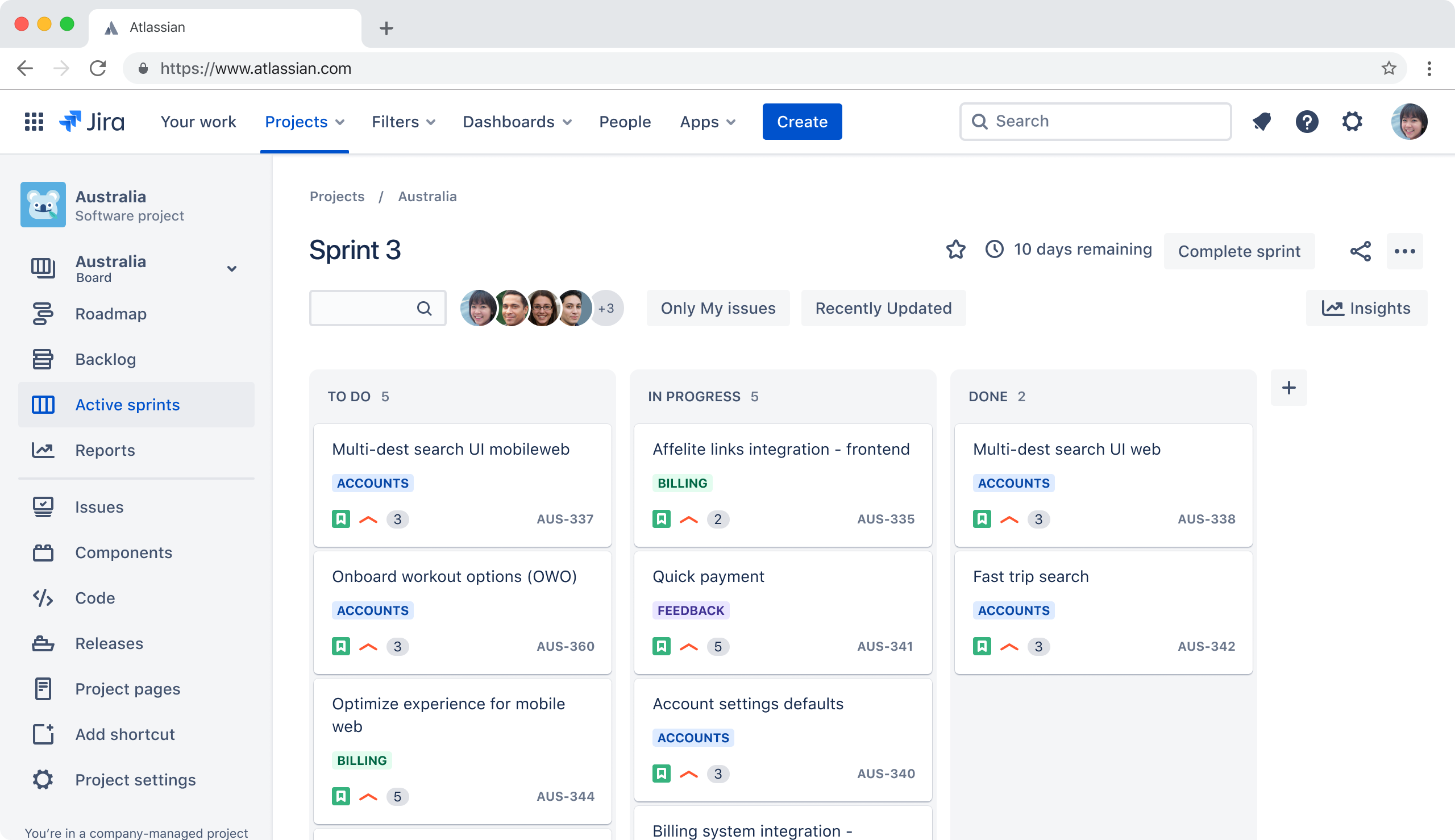Screen dimensions: 1455x840
Task: Open the share icon next to Complete sprint
Action: click(1361, 251)
